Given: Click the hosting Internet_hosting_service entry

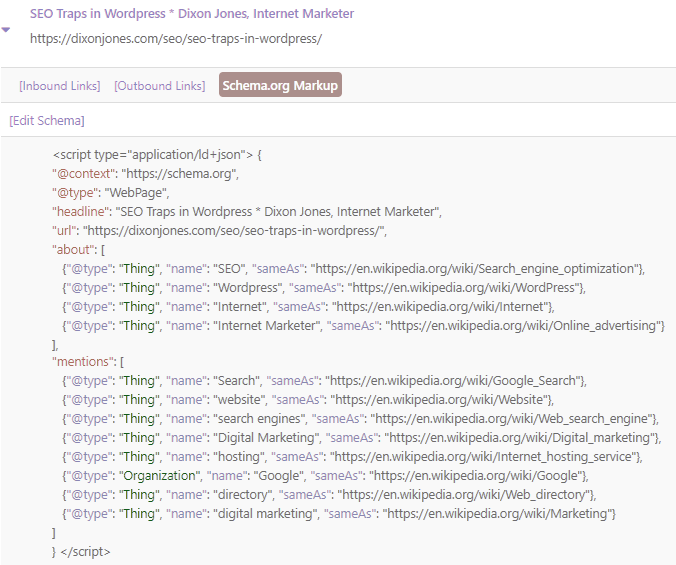Looking at the screenshot, I should [x=352, y=456].
